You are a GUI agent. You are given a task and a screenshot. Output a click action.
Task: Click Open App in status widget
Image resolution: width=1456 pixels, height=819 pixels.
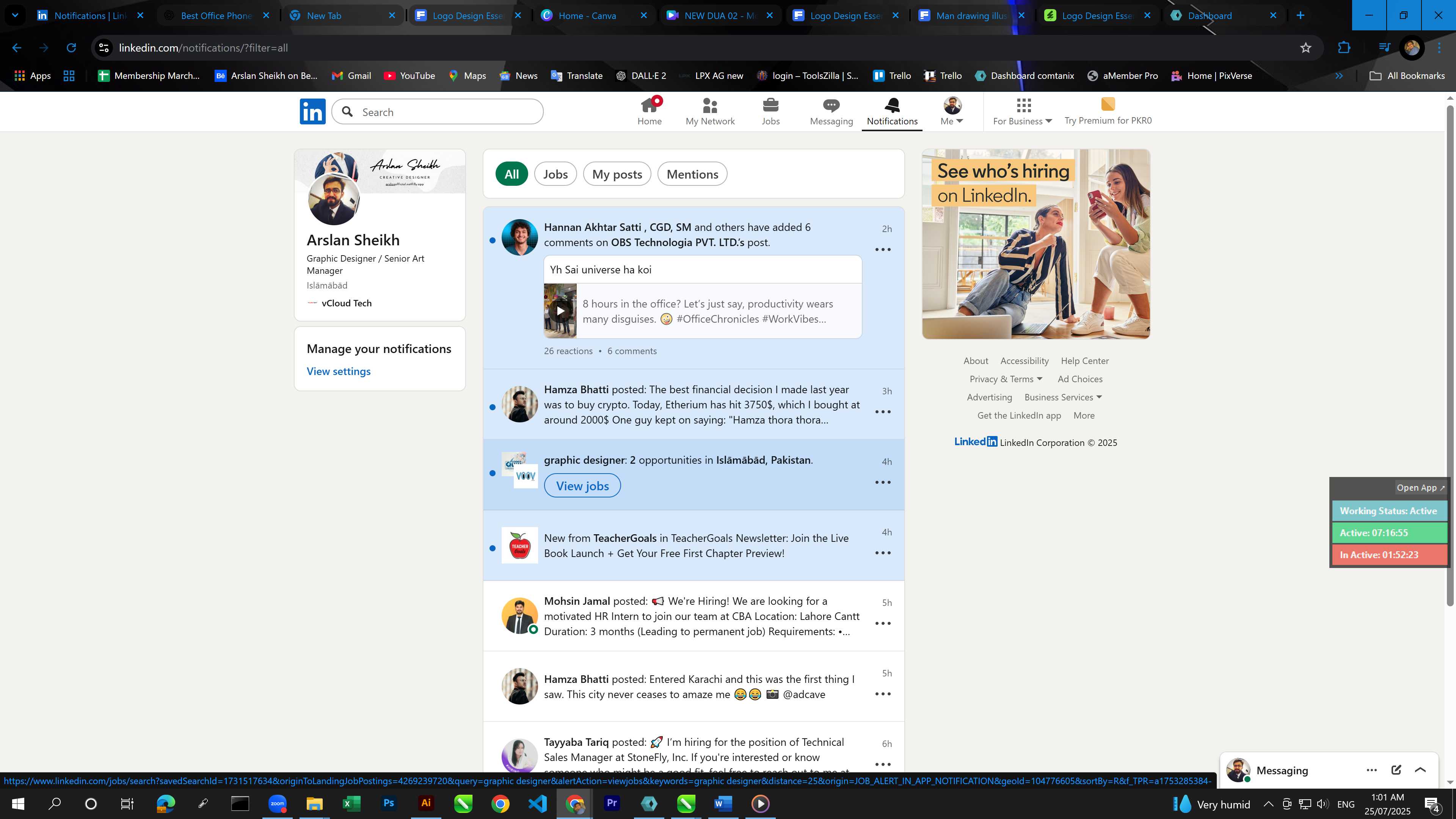point(1420,487)
